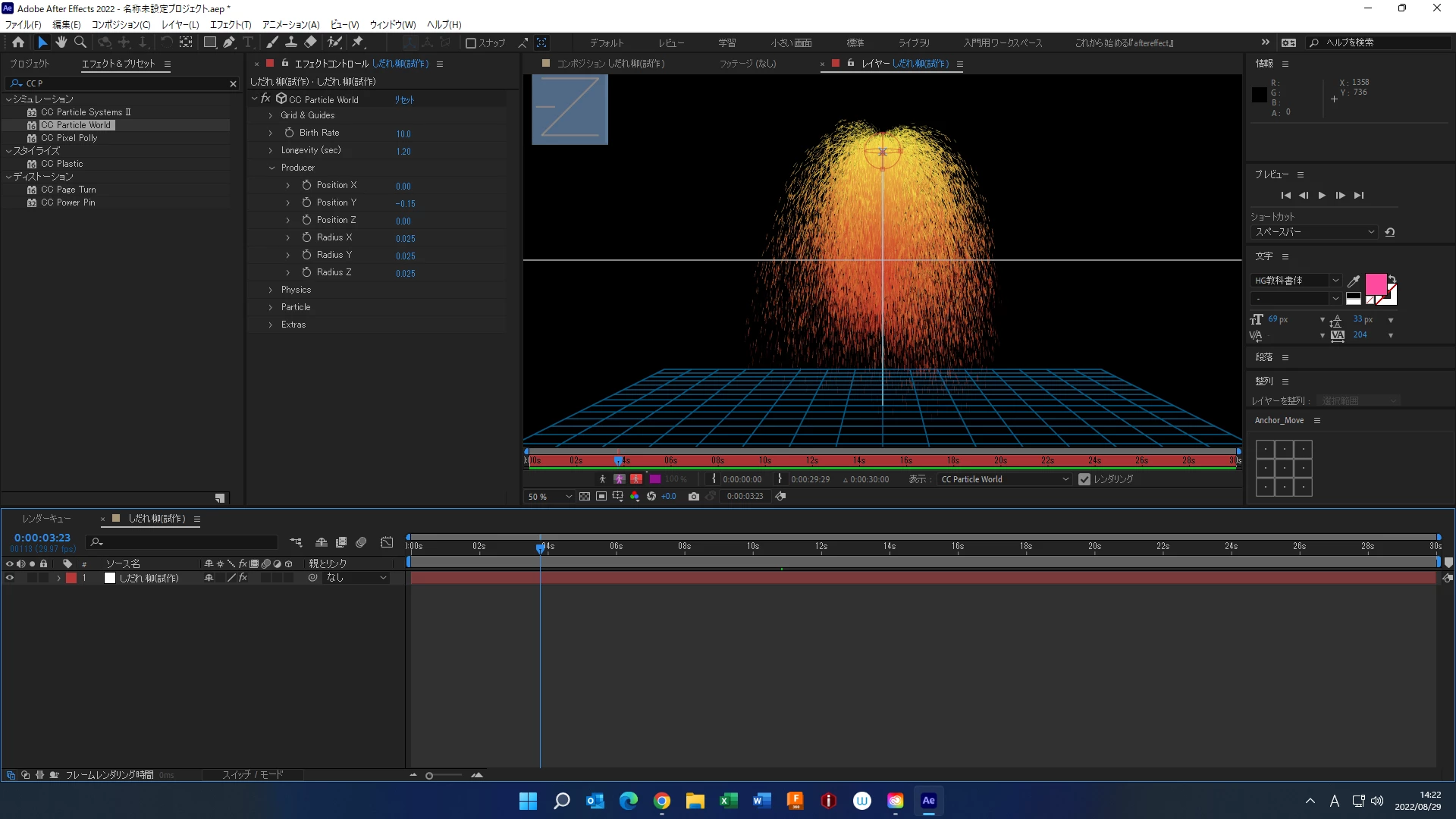Take snapshot with camera icon
Viewport: 1456px width, 819px height.
(693, 497)
